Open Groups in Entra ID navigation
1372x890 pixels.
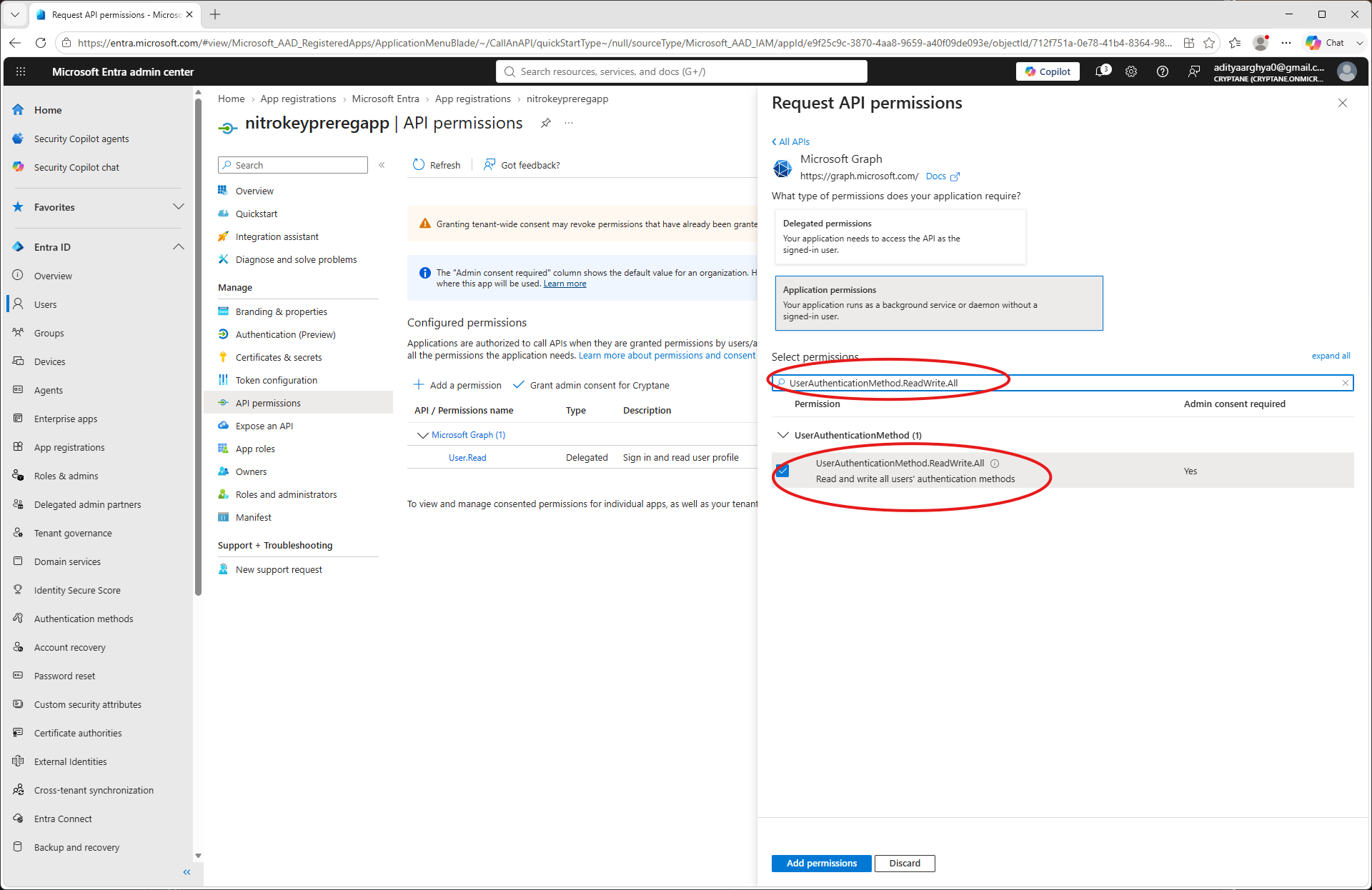[49, 333]
